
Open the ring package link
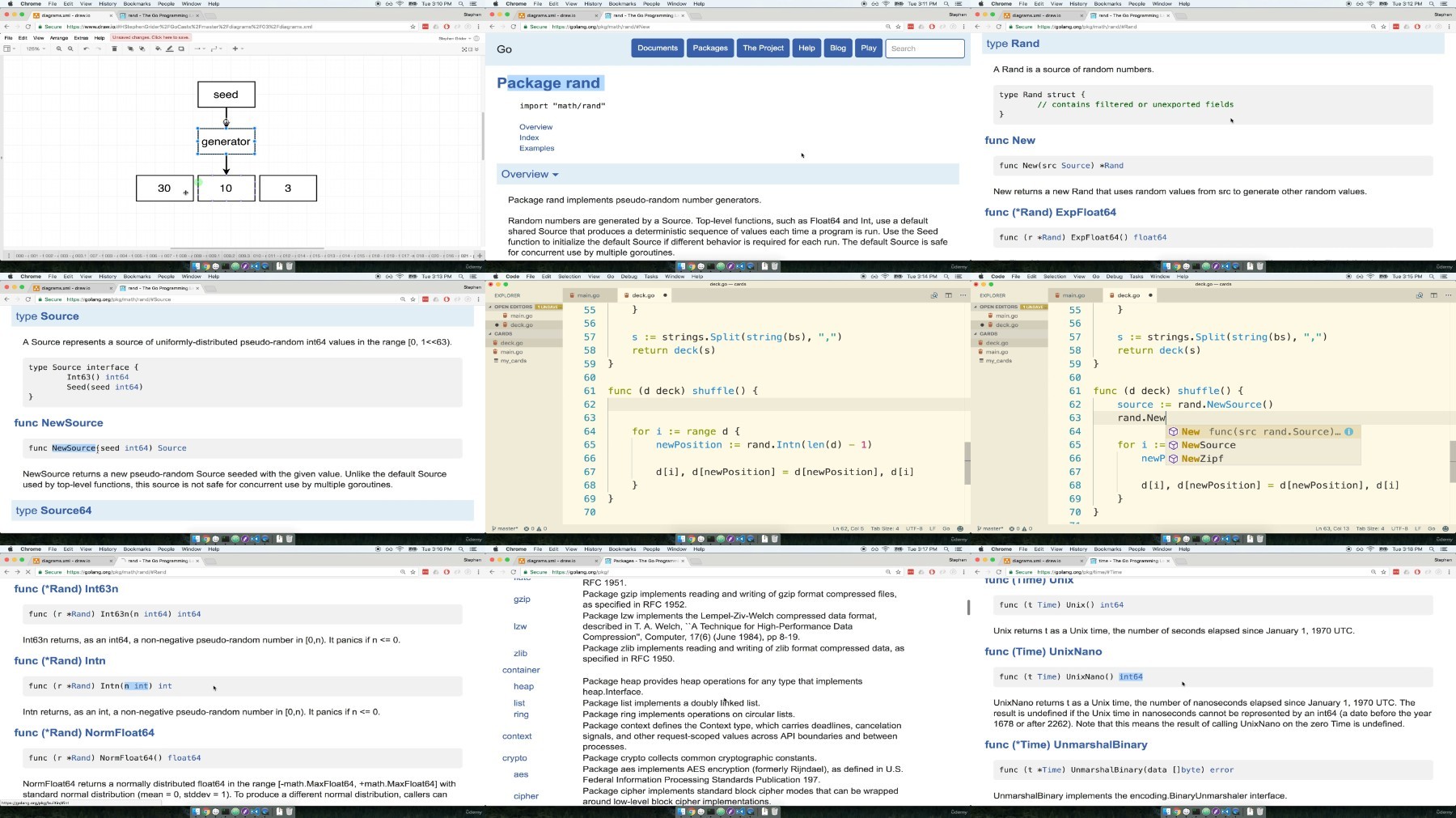521,714
